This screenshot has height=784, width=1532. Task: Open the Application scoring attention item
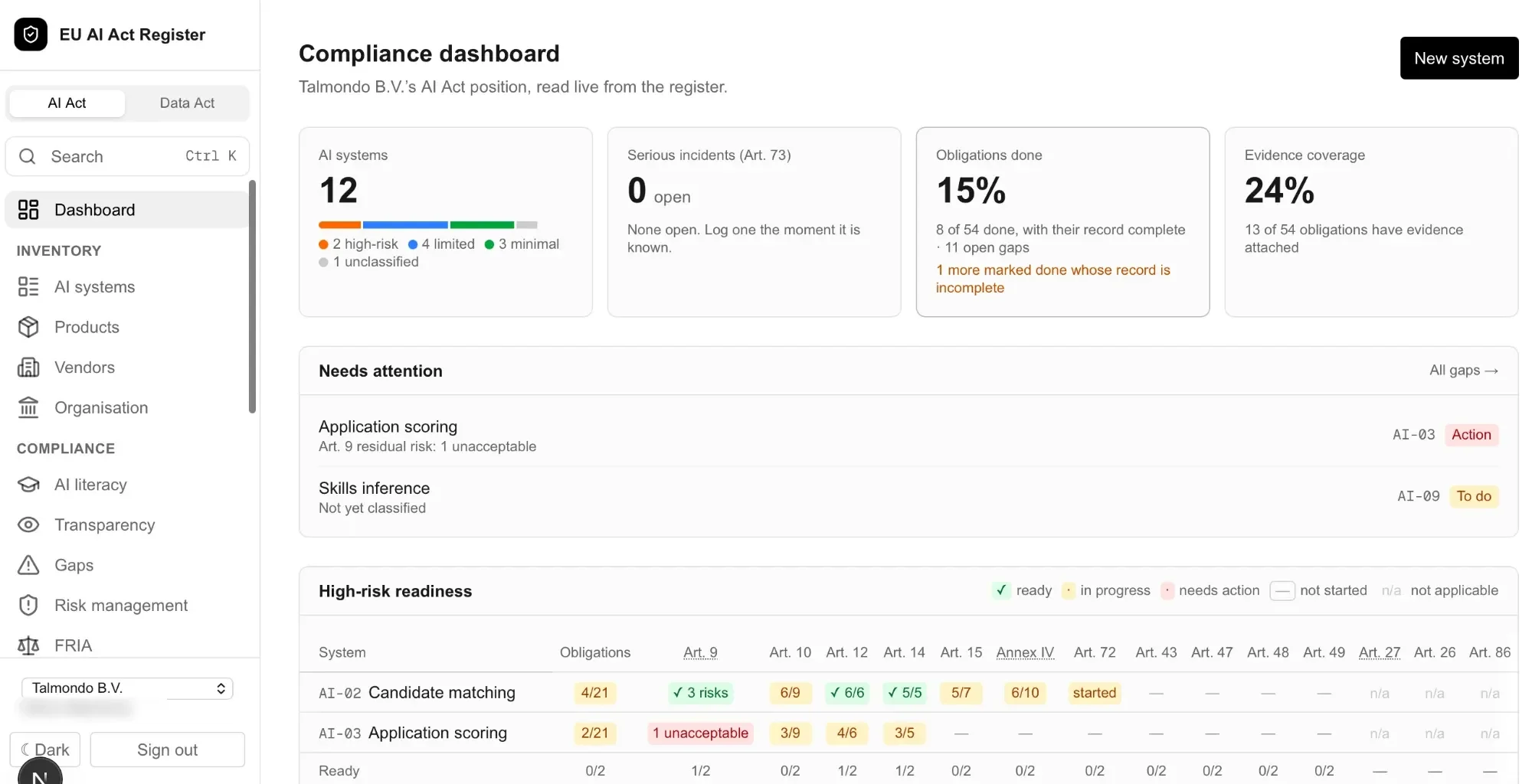(908, 436)
